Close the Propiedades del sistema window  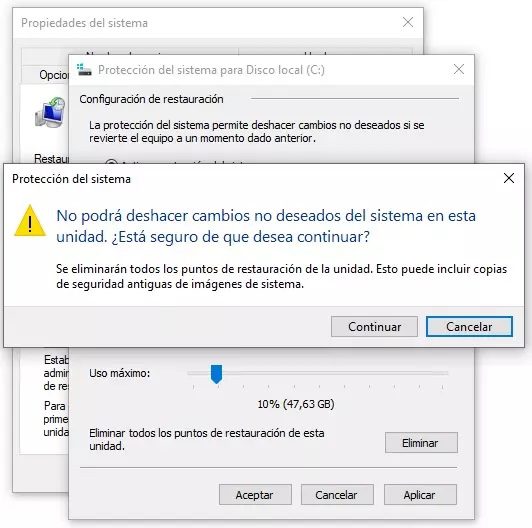coord(408,22)
